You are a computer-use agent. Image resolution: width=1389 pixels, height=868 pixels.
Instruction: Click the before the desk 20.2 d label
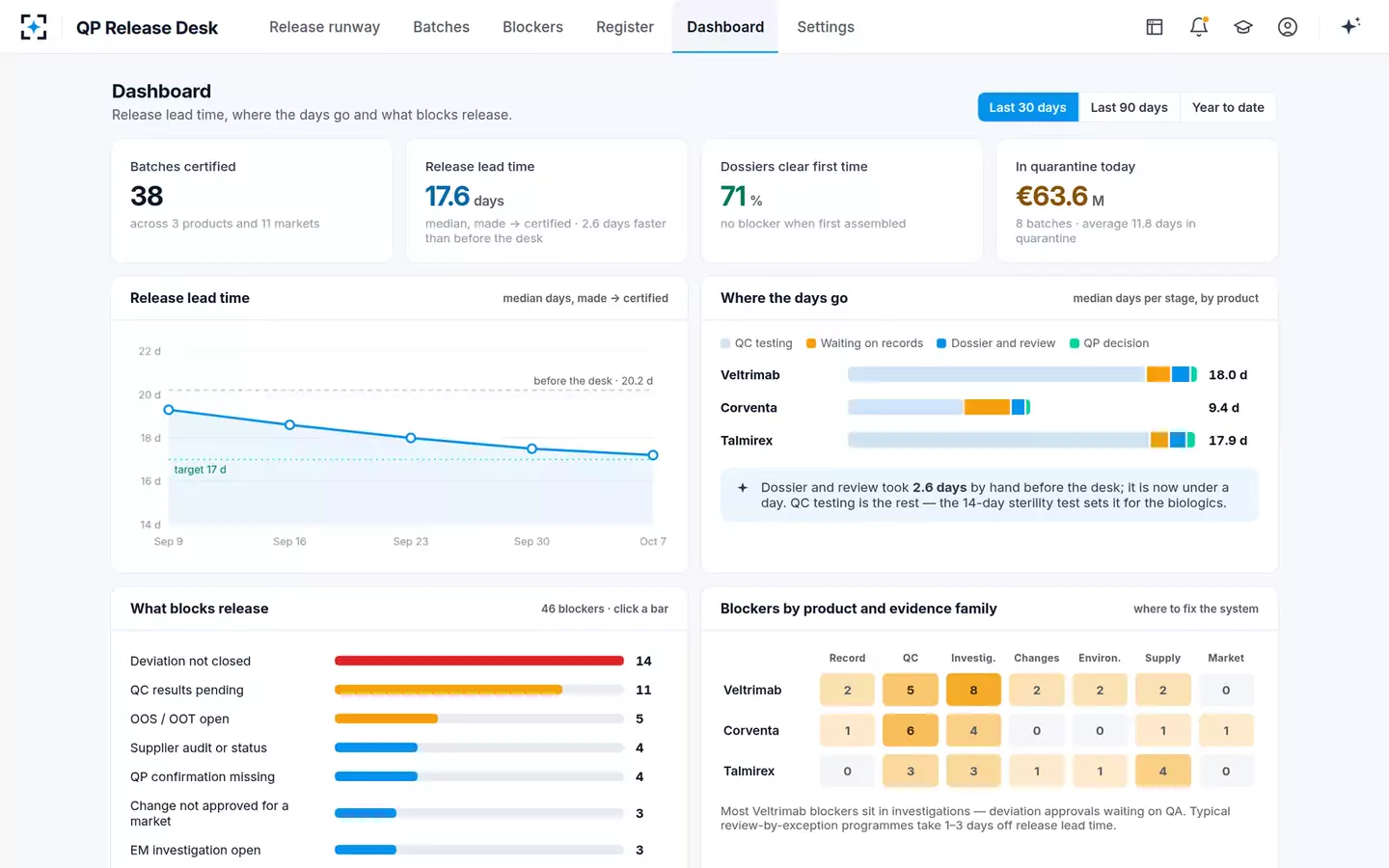tap(593, 381)
